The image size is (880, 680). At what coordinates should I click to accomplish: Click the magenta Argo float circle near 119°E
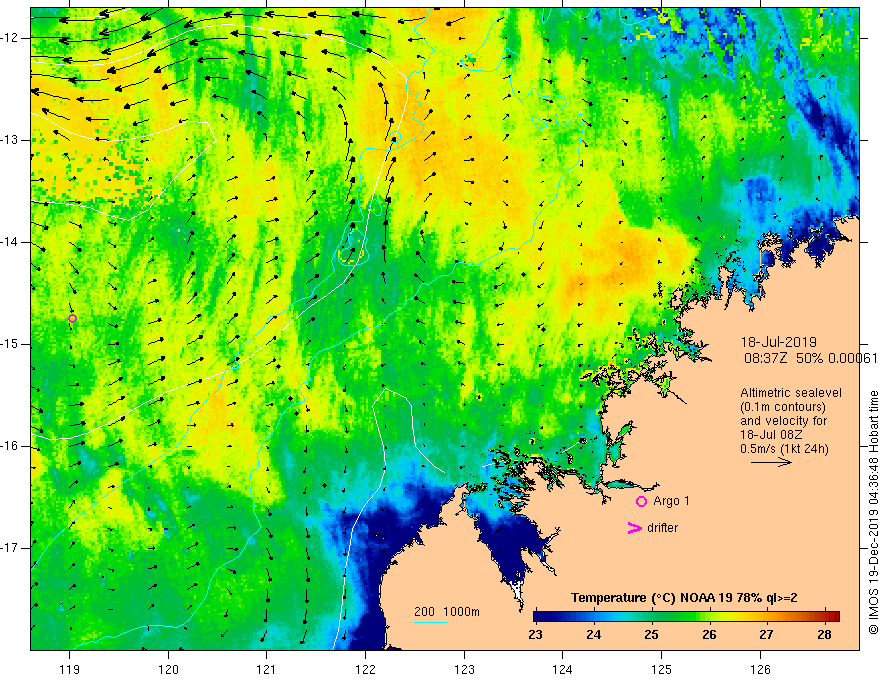click(x=72, y=319)
